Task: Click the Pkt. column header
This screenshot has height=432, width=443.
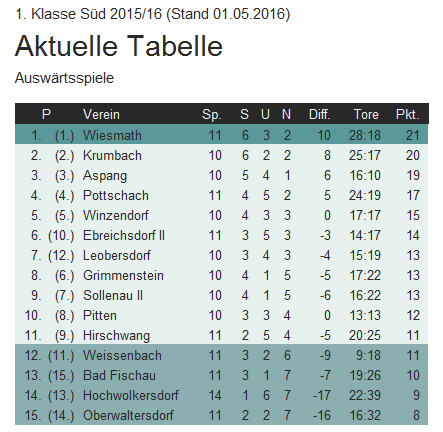Action: pos(407,114)
